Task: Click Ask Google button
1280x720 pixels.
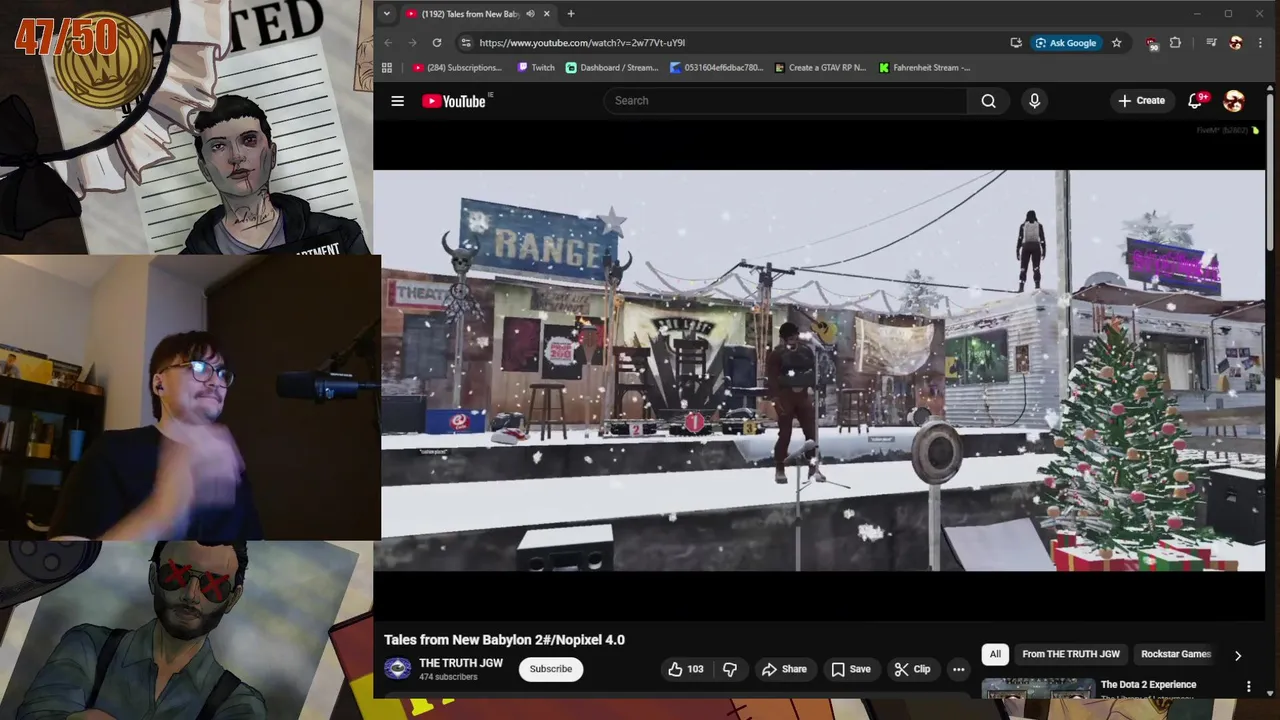Action: click(x=1065, y=43)
